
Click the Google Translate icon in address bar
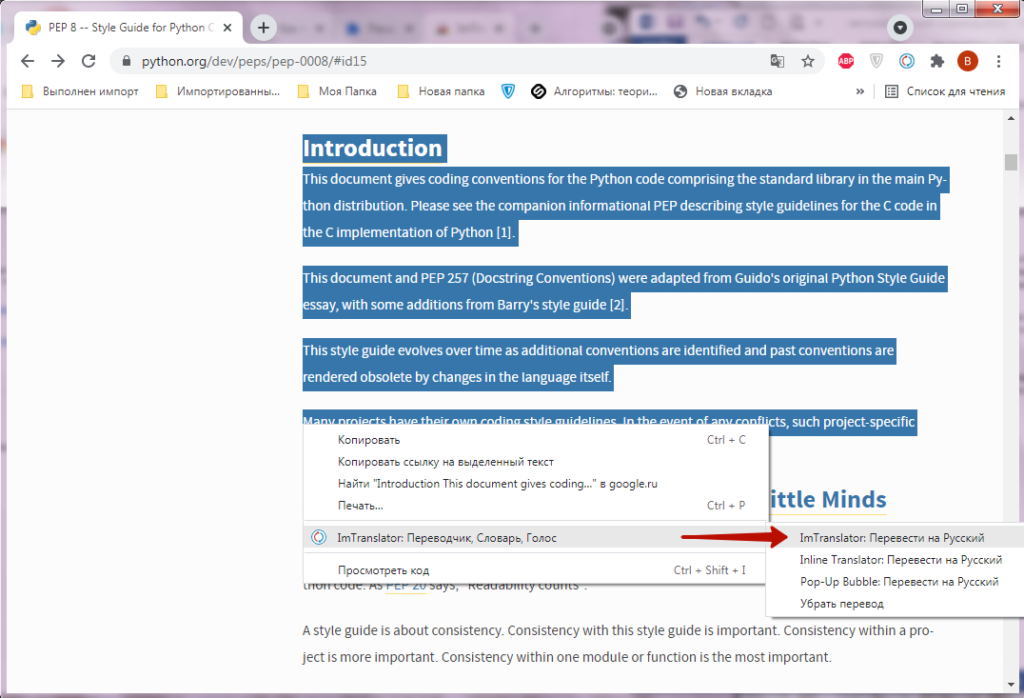(x=777, y=61)
